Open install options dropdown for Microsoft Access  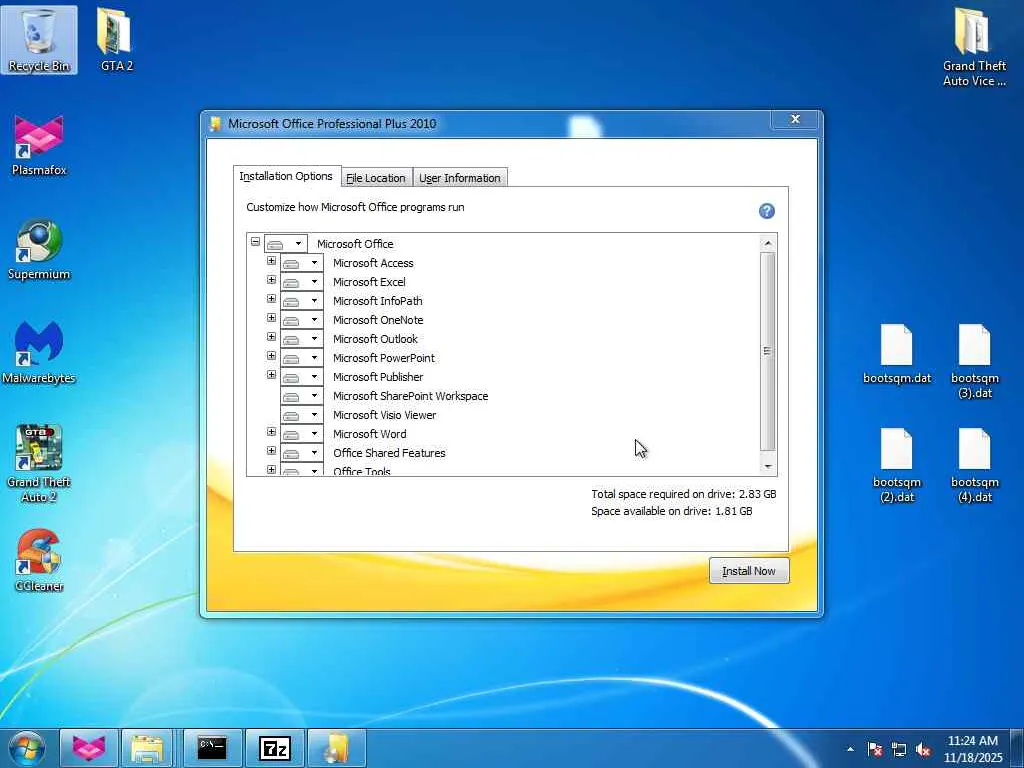tap(302, 263)
